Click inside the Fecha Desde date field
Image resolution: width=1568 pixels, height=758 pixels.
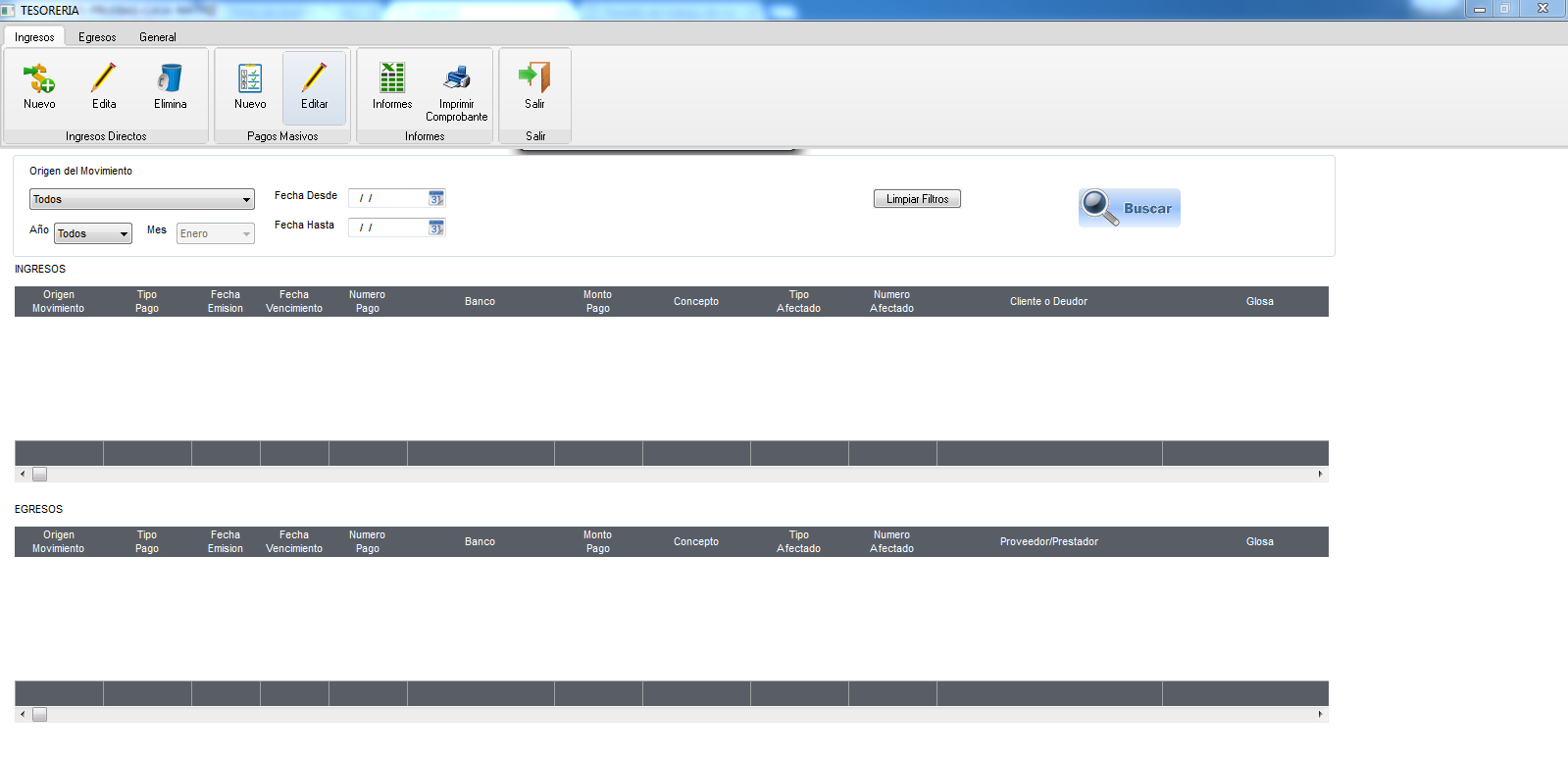coord(388,198)
